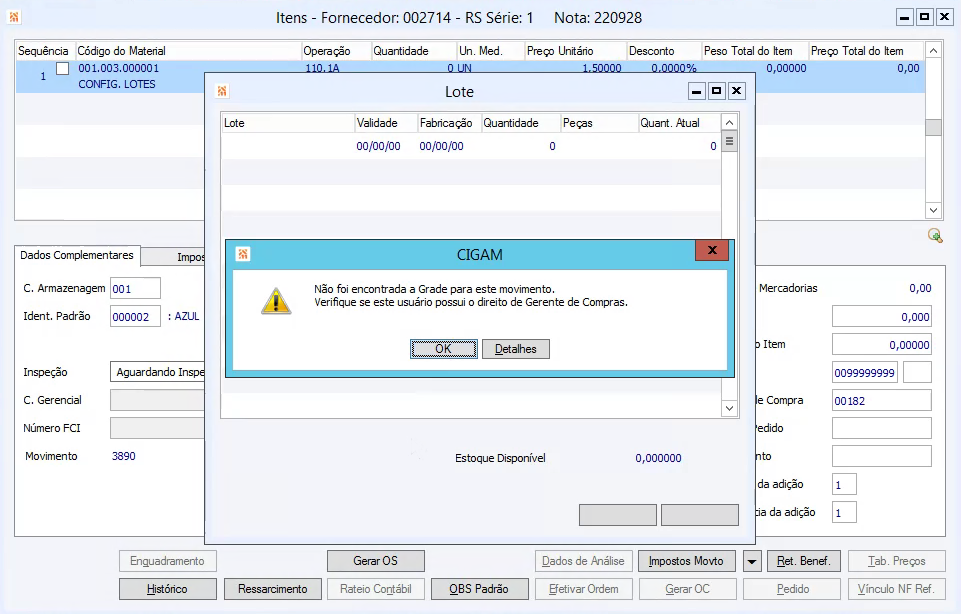Click the Ret. Benef. button
Image resolution: width=961 pixels, height=614 pixels.
803,561
